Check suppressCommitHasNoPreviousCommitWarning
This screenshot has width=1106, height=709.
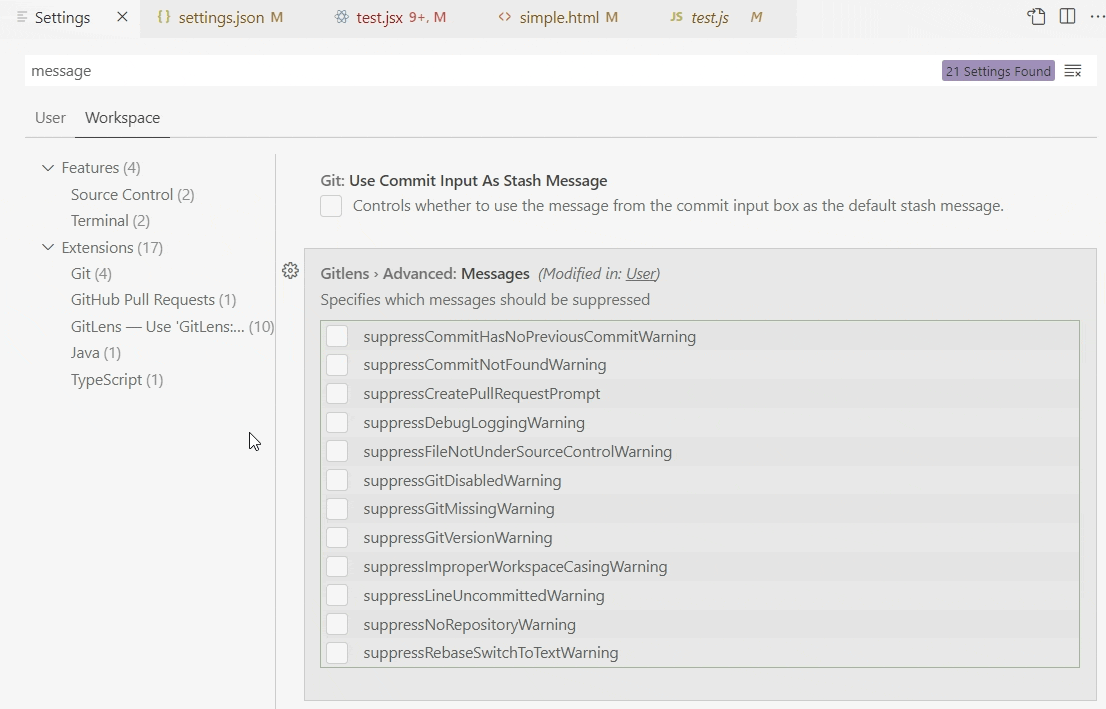pos(337,336)
